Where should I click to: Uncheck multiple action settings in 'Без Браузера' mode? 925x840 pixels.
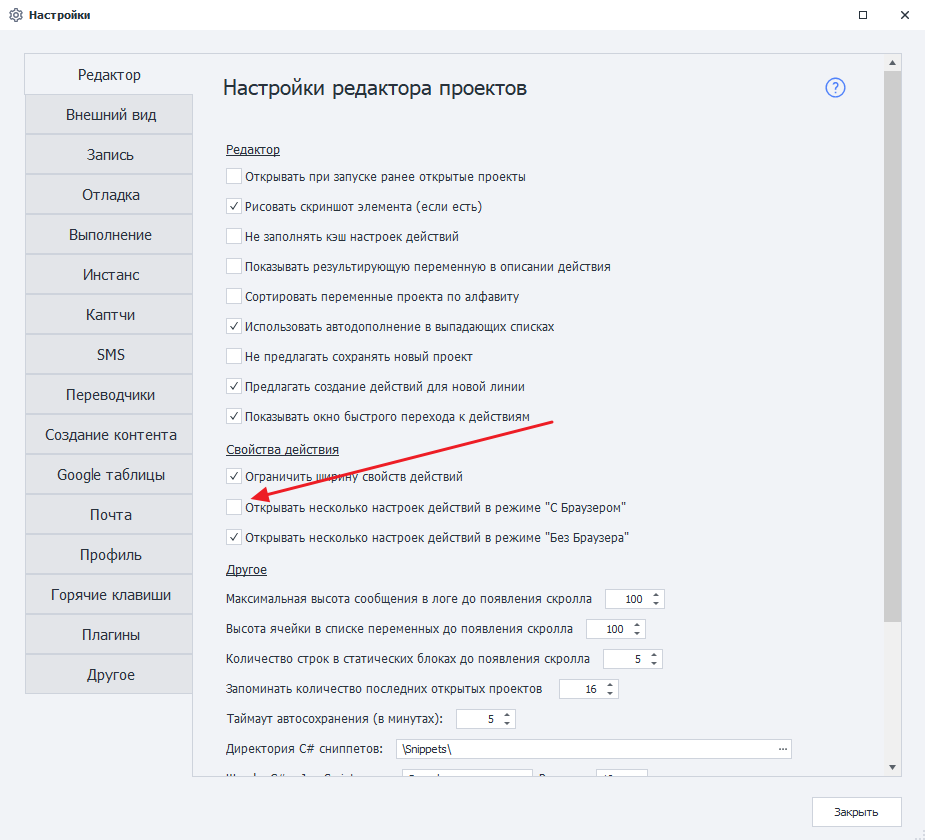[x=234, y=537]
